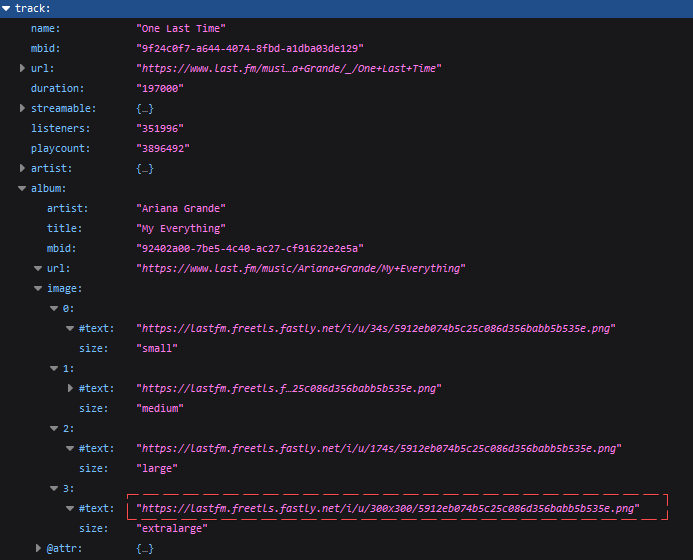Expand the artist object arrow
693x560 pixels.
(x=22, y=168)
